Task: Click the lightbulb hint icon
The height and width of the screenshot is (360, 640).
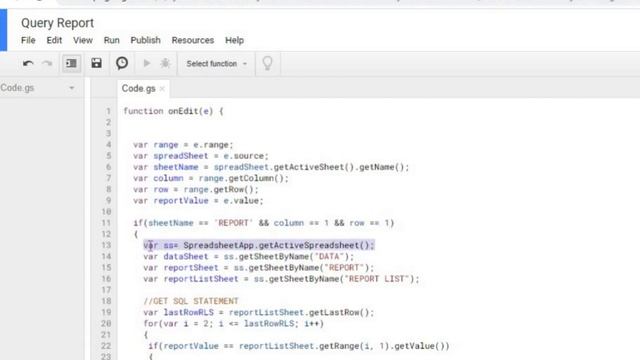Action: pyautogui.click(x=267, y=63)
